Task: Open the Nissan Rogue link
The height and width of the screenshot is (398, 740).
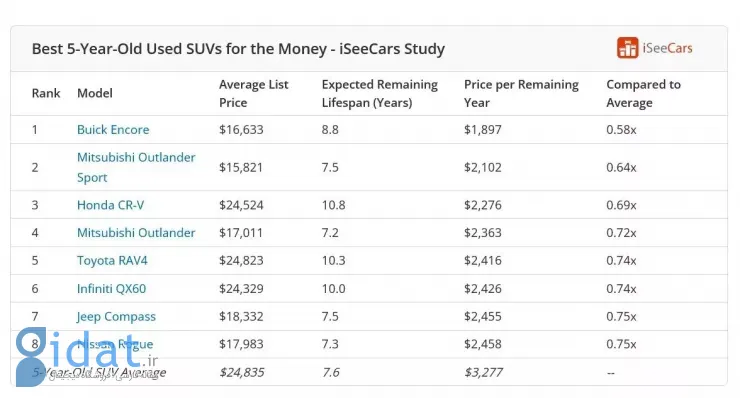Action: pyautogui.click(x=115, y=344)
